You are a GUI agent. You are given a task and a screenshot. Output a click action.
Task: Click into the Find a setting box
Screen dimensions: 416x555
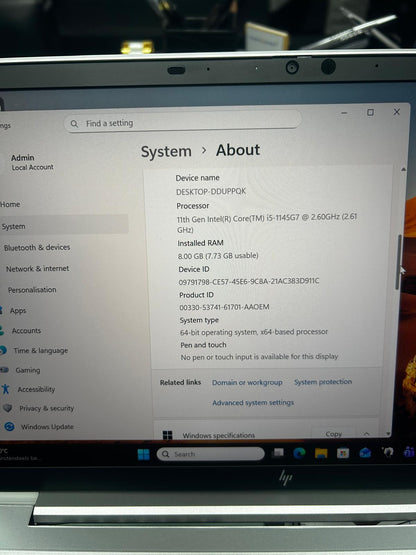coord(182,121)
